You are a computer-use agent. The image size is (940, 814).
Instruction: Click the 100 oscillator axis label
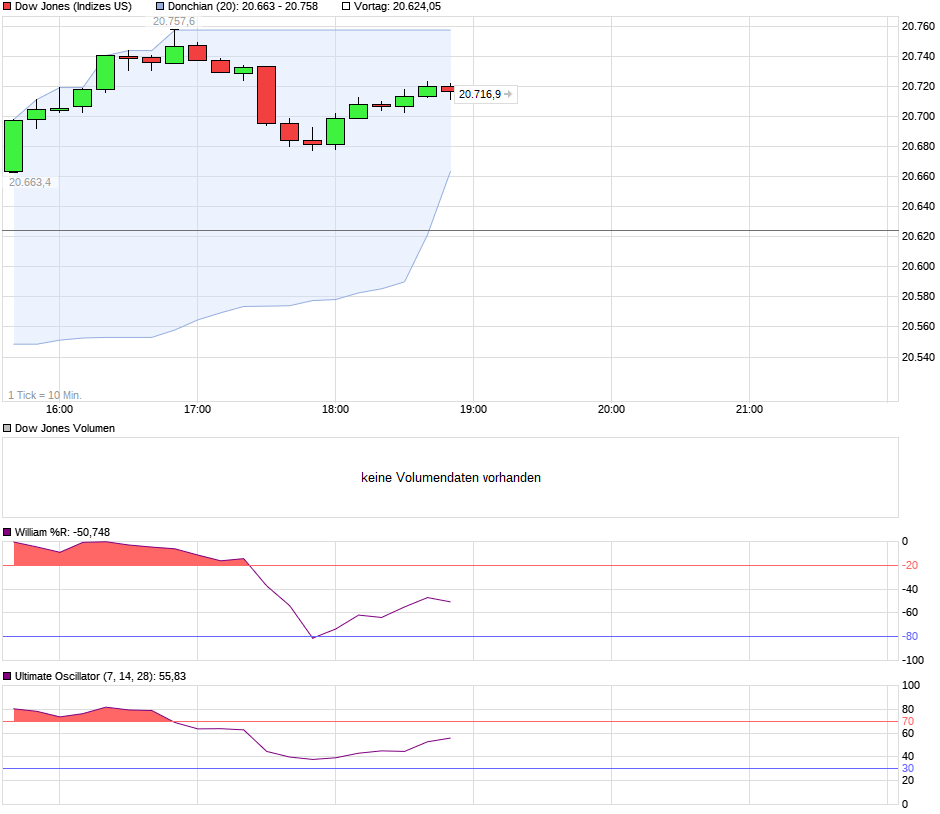click(x=911, y=685)
